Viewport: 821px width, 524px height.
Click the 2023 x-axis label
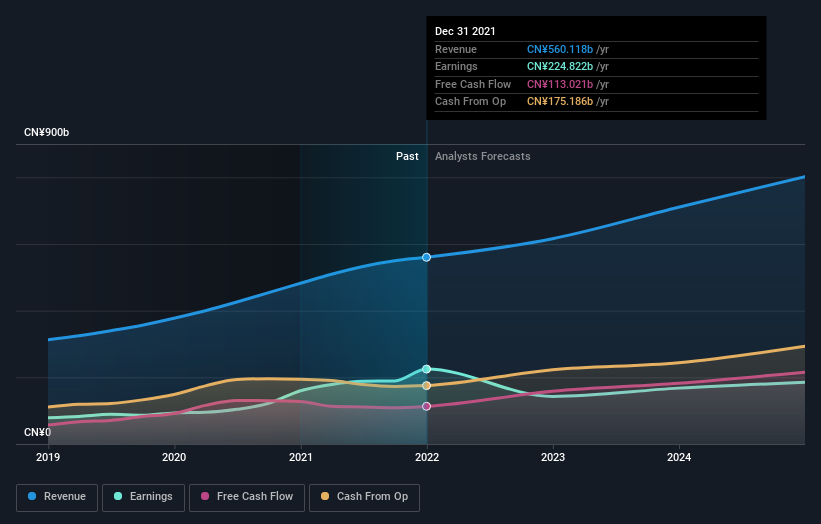click(553, 457)
